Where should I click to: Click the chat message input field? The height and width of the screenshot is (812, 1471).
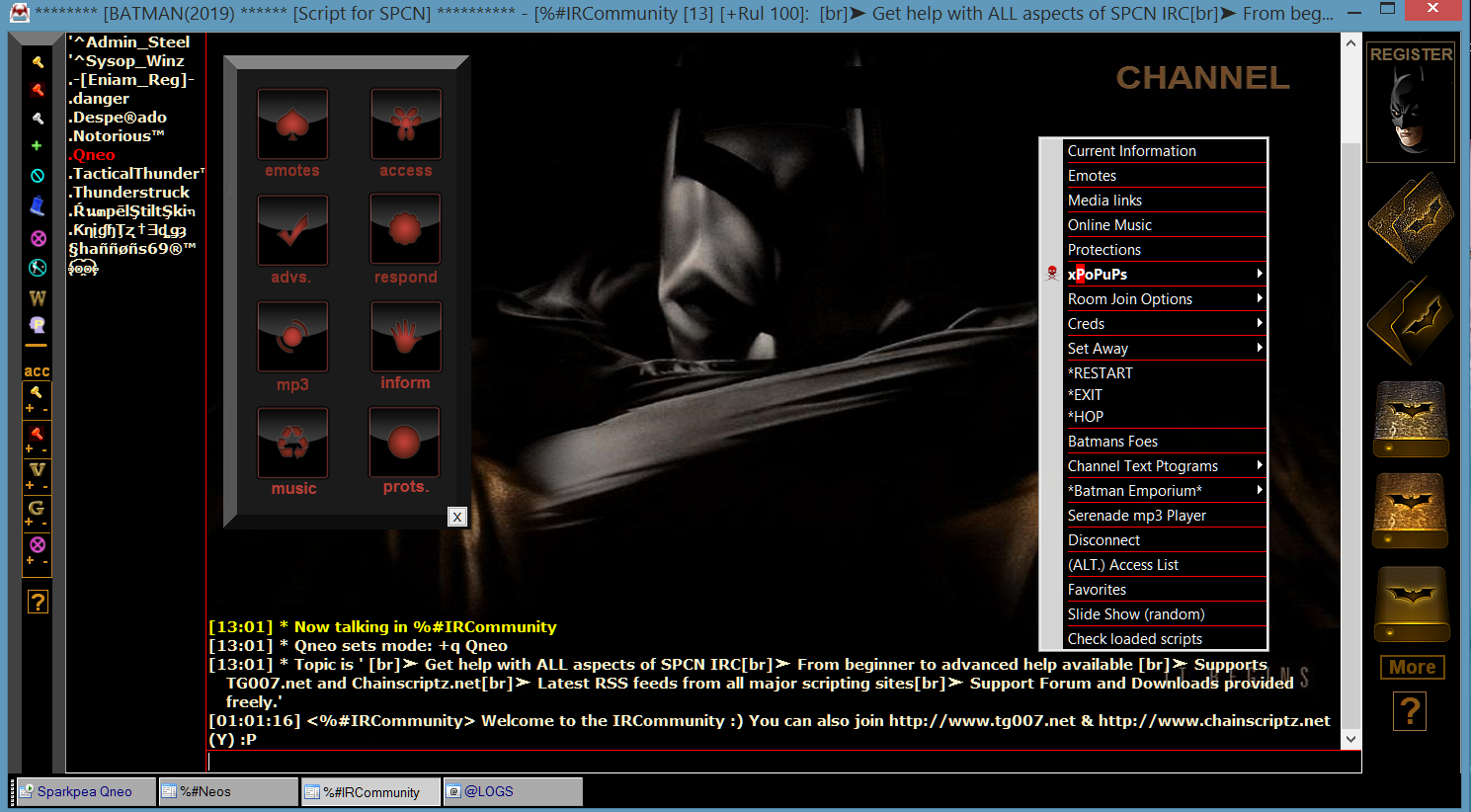click(782, 762)
